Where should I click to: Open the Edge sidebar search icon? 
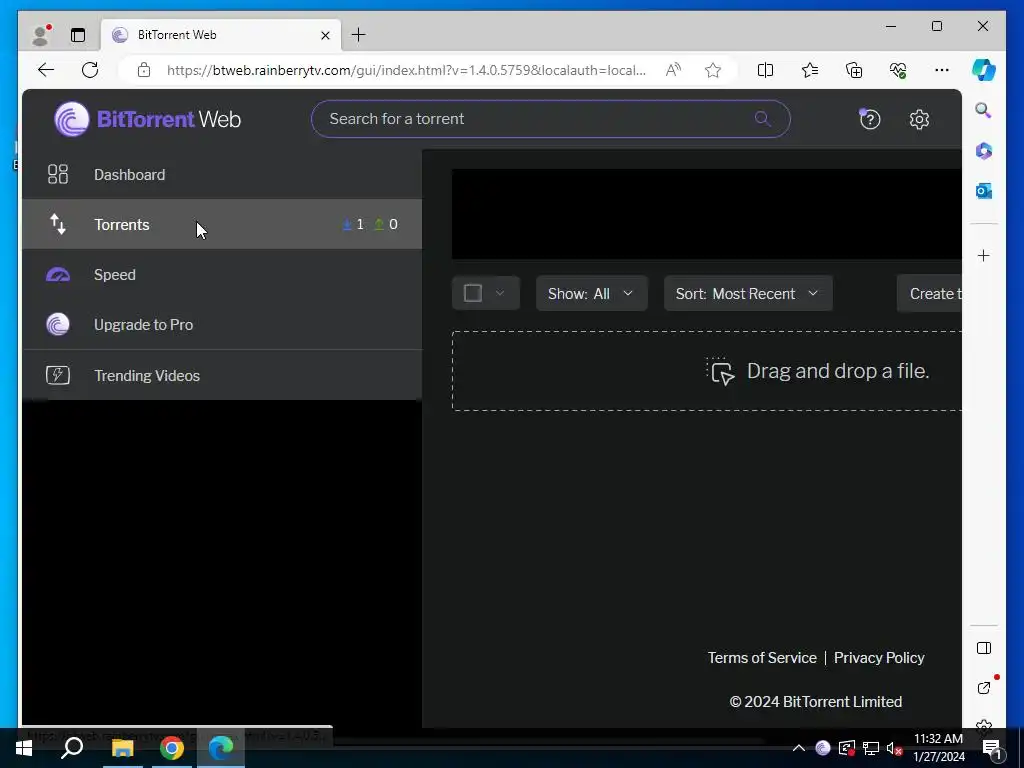[984, 110]
